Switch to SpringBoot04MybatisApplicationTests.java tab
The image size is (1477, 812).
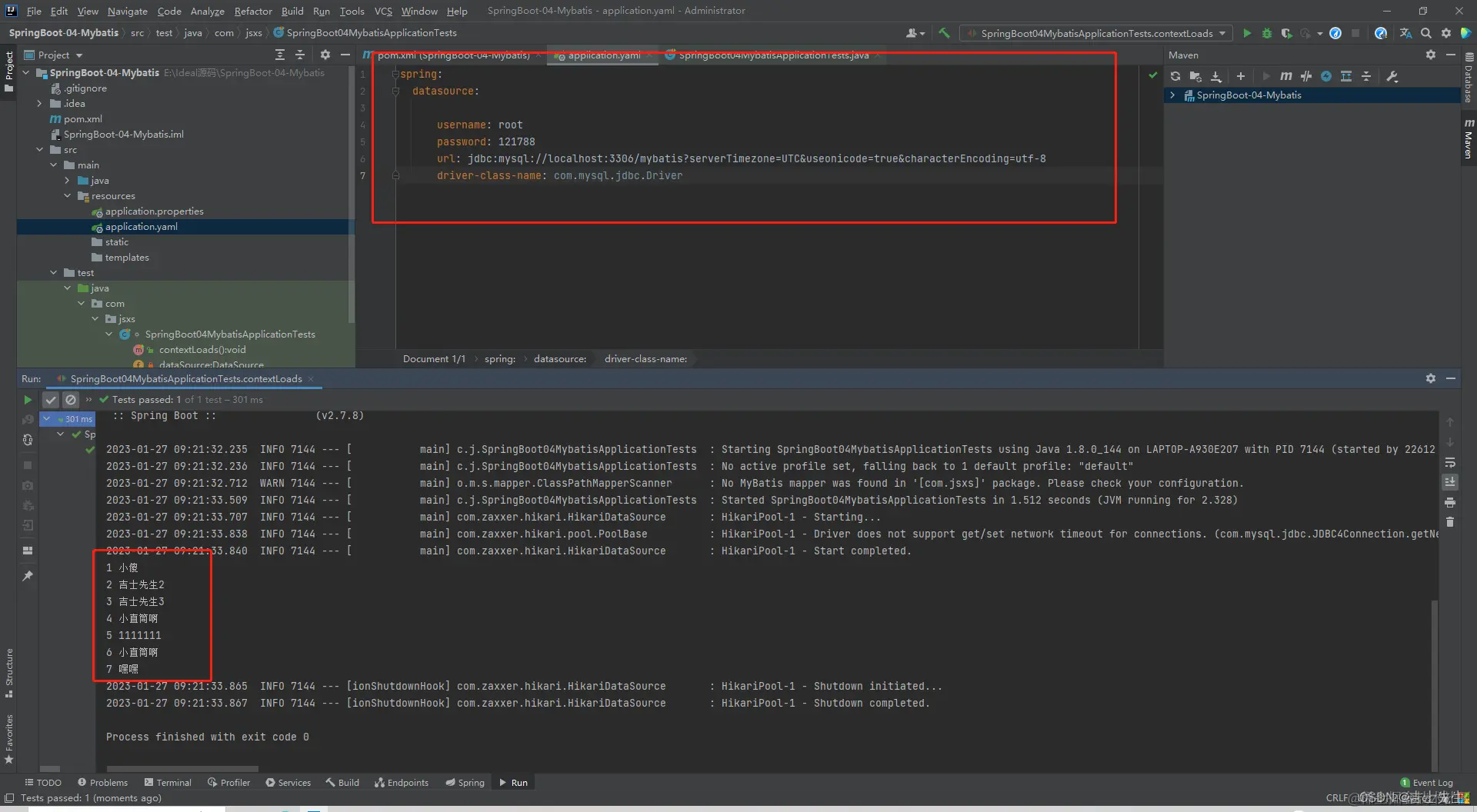773,55
